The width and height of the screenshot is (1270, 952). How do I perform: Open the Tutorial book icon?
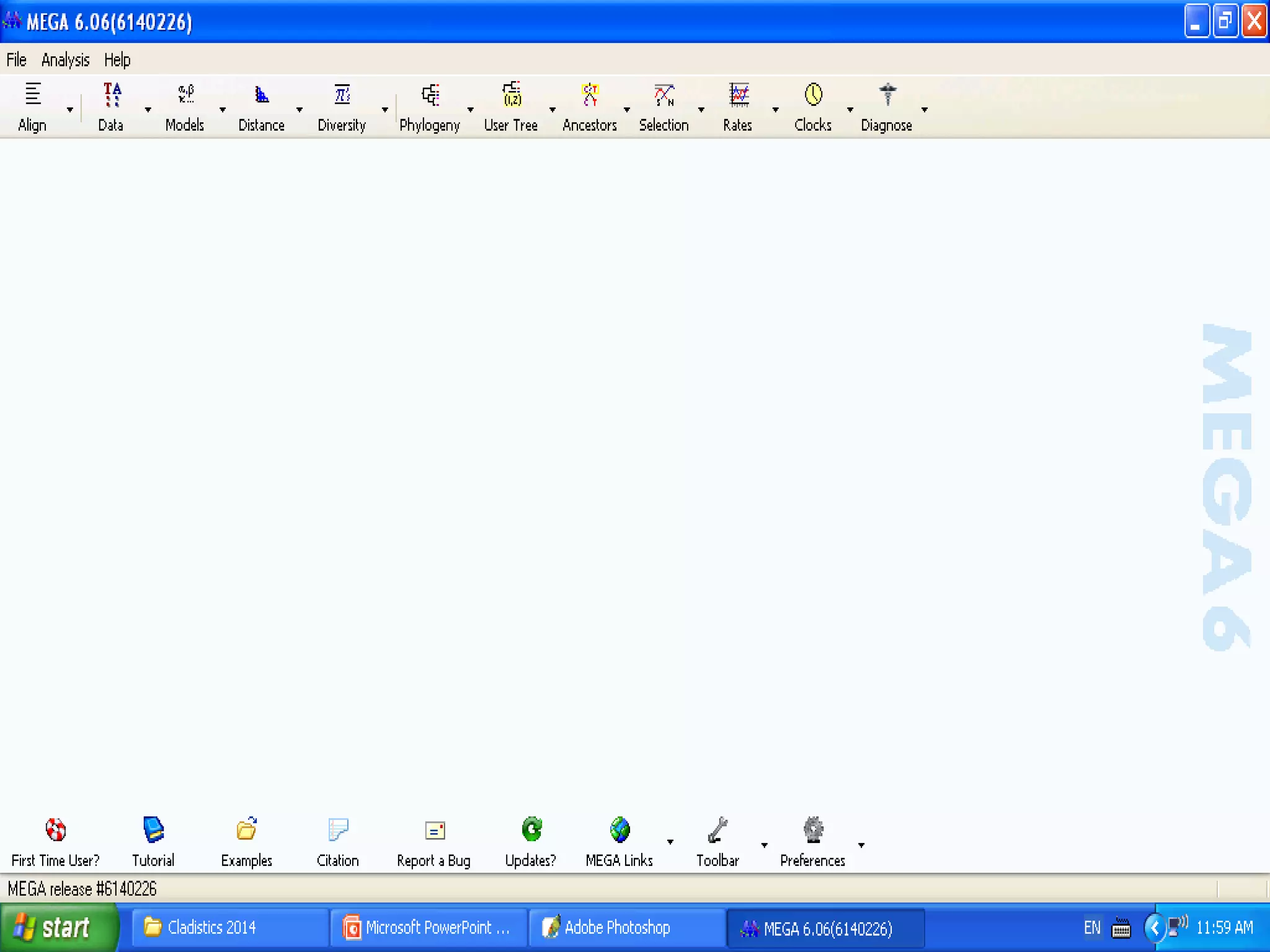(x=153, y=829)
